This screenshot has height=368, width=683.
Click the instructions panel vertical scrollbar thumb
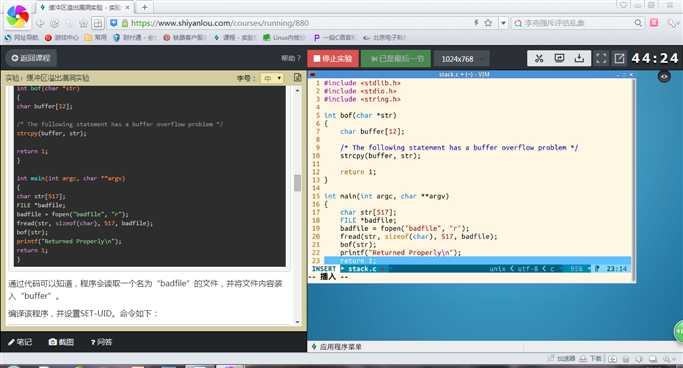coord(298,183)
